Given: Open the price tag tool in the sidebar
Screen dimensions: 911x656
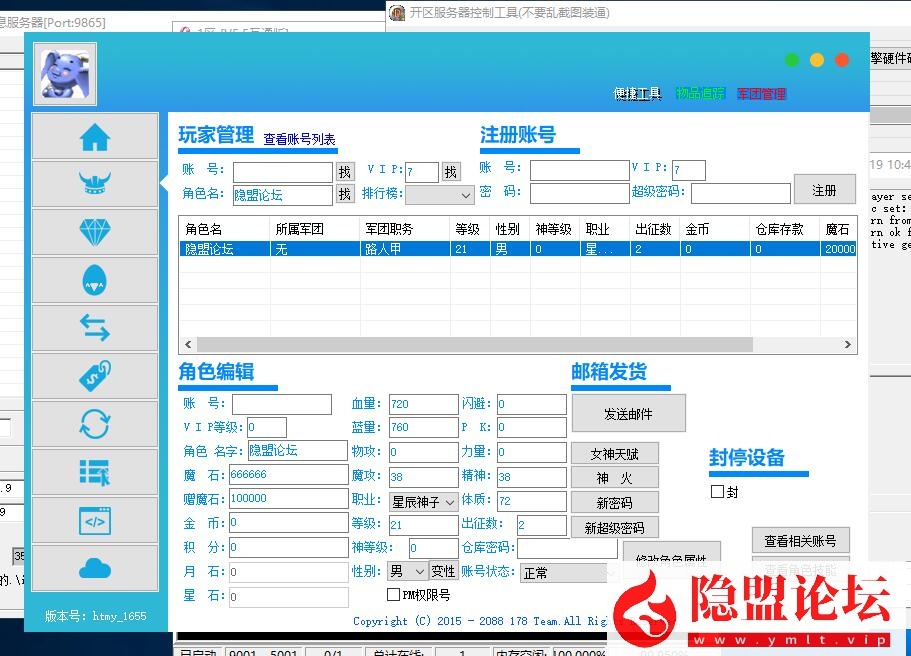Looking at the screenshot, I should [x=95, y=376].
